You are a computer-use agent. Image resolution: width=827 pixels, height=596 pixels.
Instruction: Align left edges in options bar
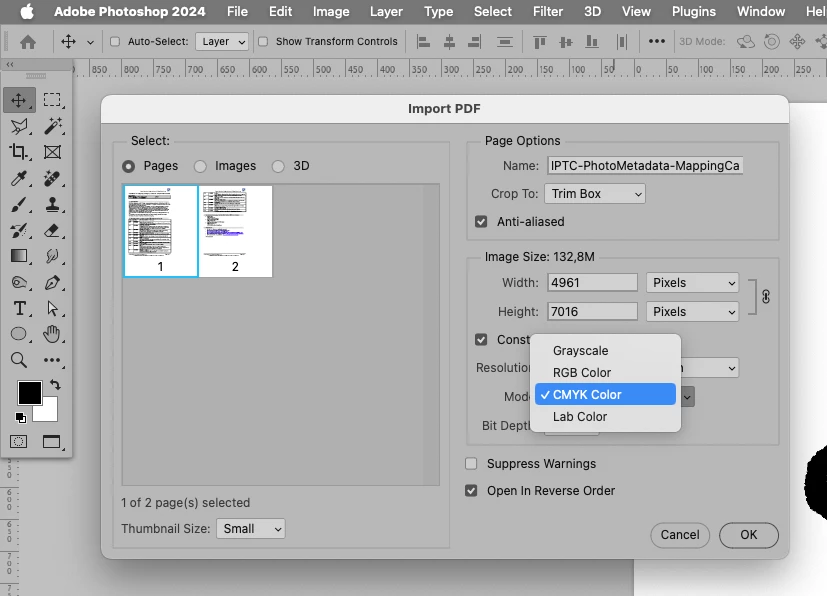click(x=423, y=41)
